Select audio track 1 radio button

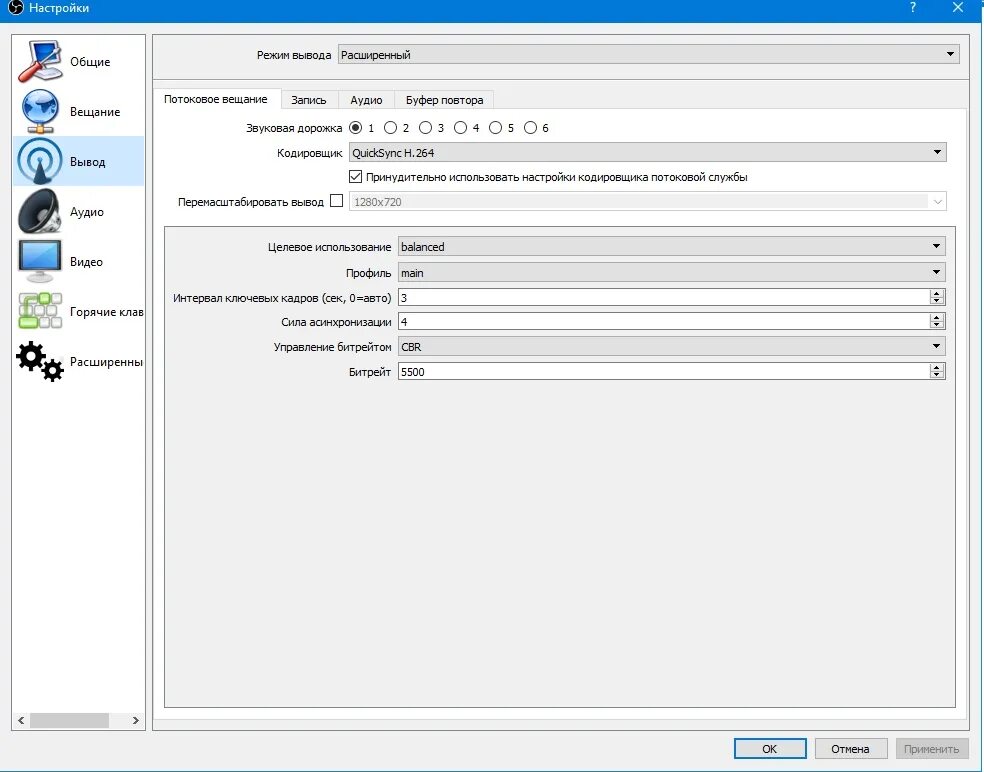click(x=356, y=128)
